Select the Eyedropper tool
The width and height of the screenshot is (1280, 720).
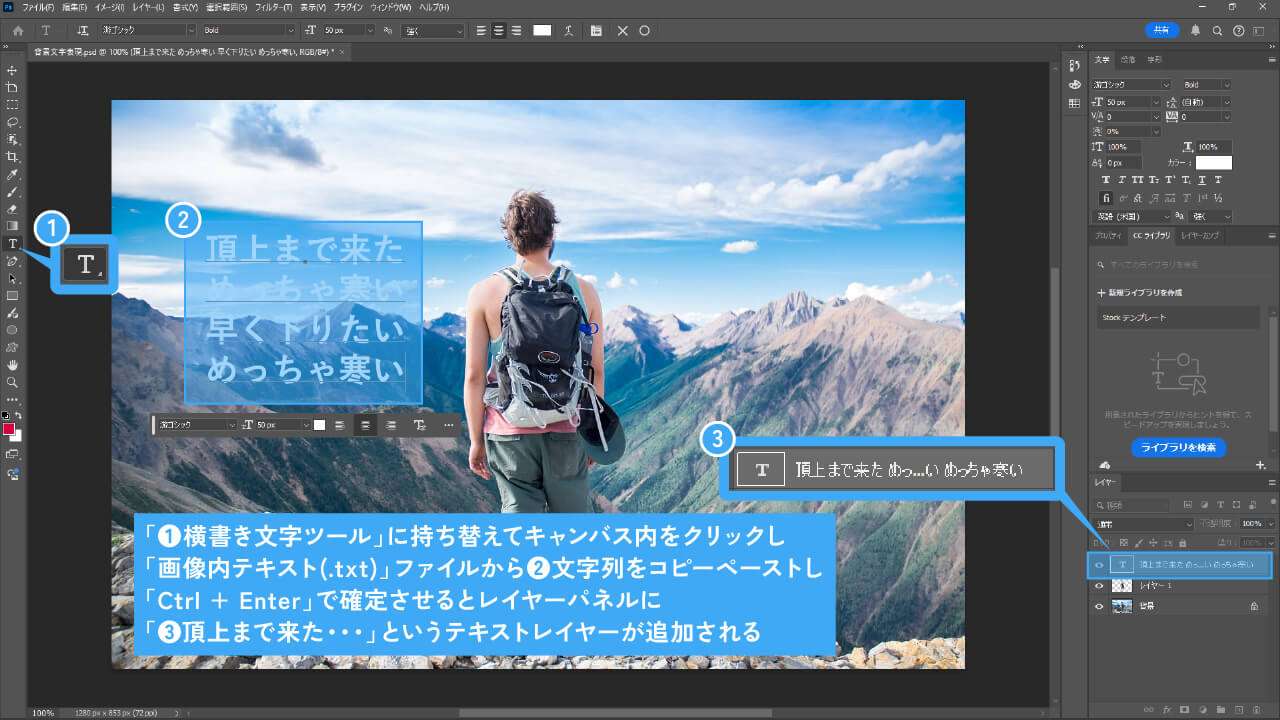tap(12, 175)
